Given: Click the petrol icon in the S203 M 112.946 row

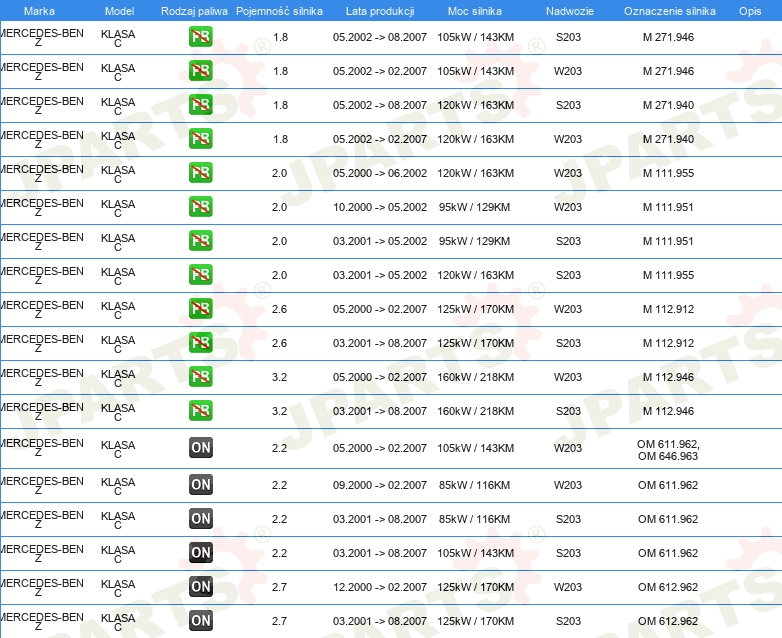Looking at the screenshot, I should [200, 411].
